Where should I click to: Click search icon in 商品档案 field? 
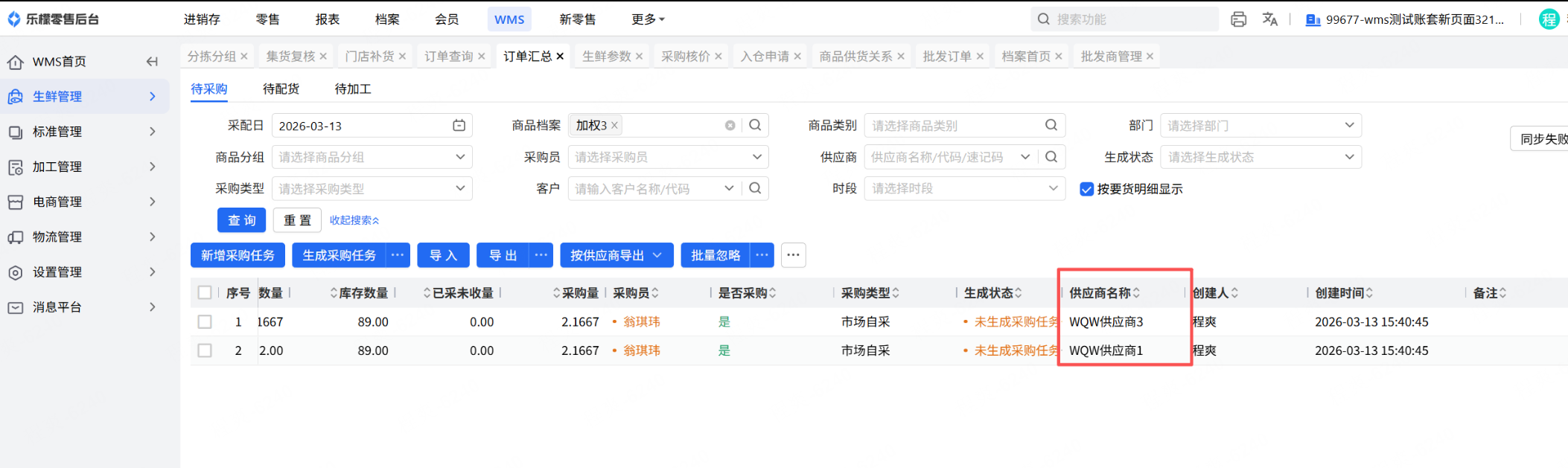[x=755, y=126]
